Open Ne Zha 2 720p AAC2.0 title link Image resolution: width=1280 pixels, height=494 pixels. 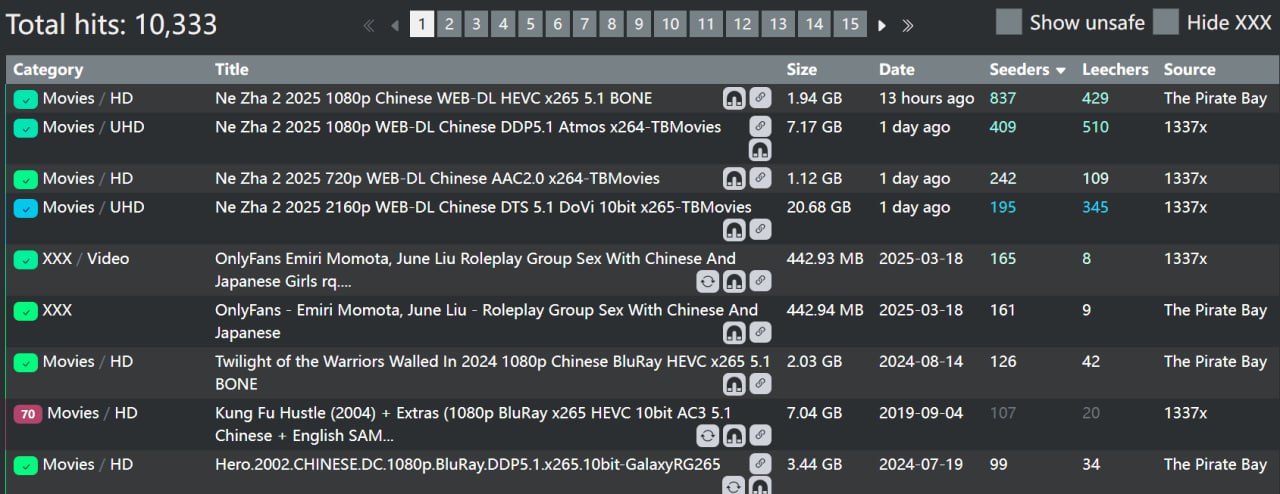click(x=438, y=178)
